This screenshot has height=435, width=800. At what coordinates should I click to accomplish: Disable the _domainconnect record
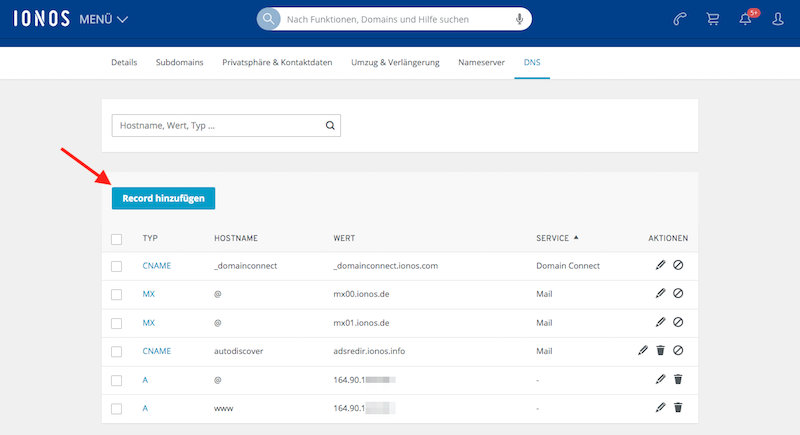[x=678, y=265]
